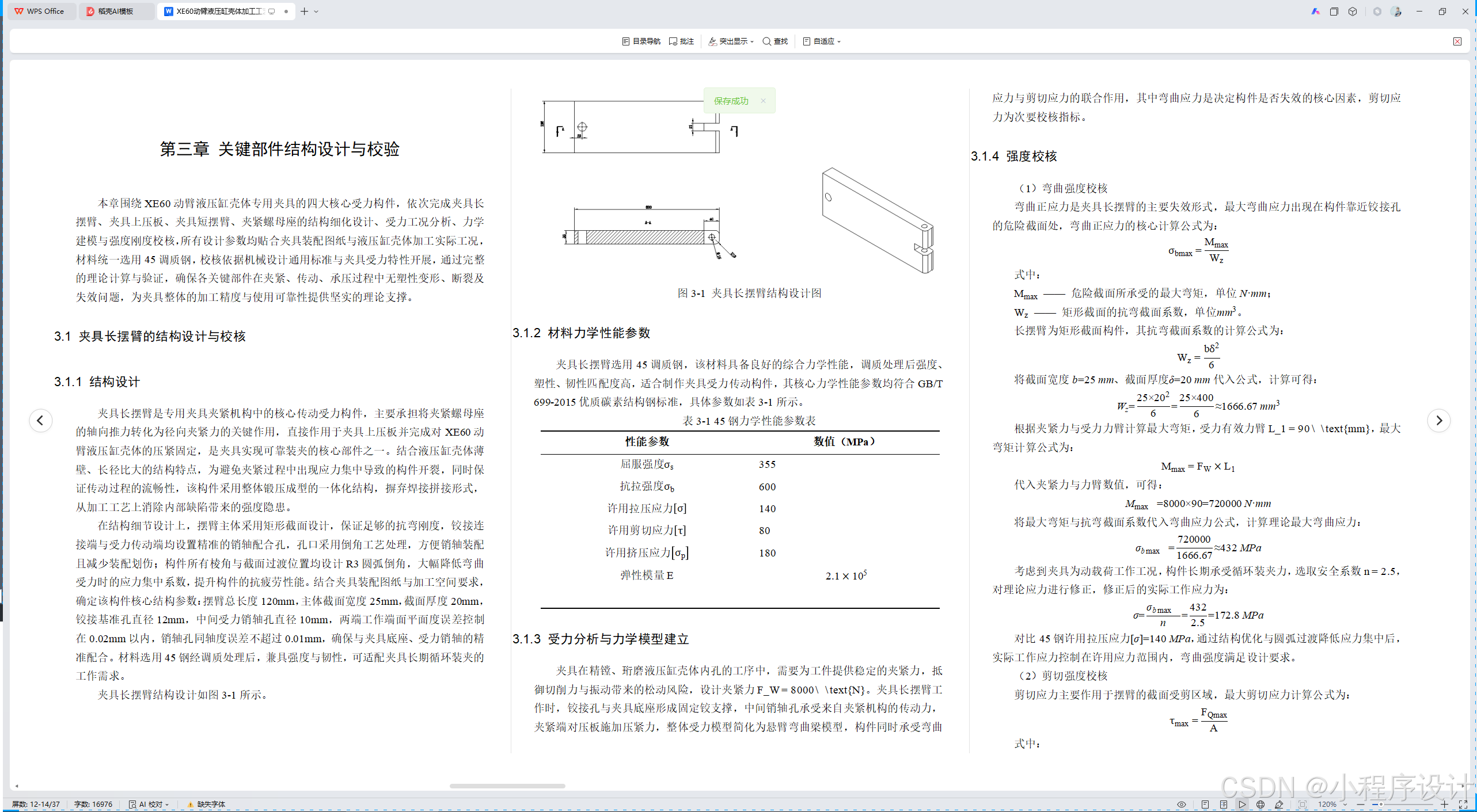1477x812 pixels.
Task: Expand the new tab dropdown arrow
Action: pyautogui.click(x=316, y=12)
